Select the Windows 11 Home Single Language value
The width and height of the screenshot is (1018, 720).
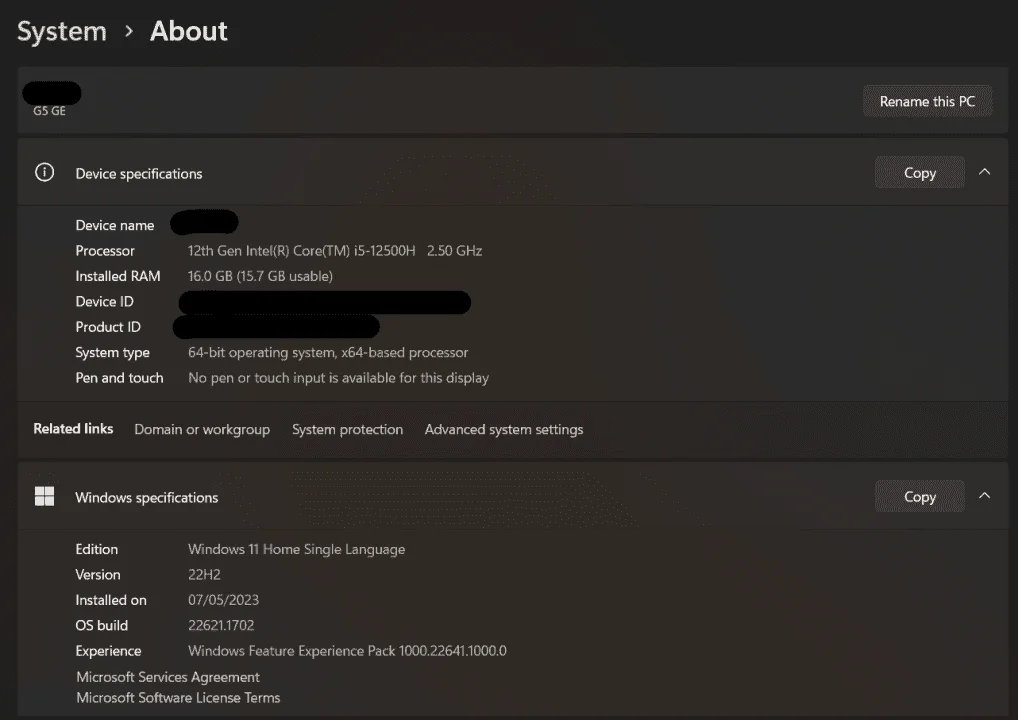tap(297, 549)
